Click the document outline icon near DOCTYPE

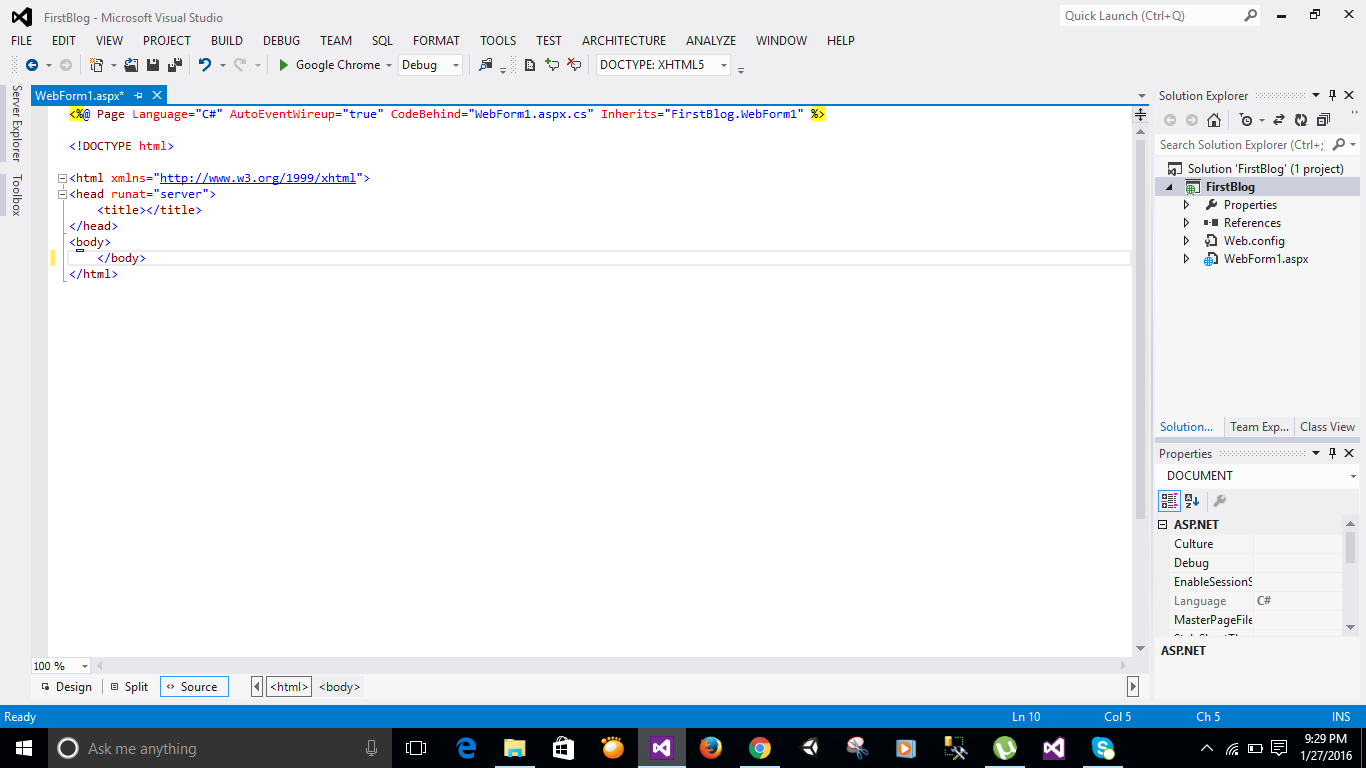(530, 65)
